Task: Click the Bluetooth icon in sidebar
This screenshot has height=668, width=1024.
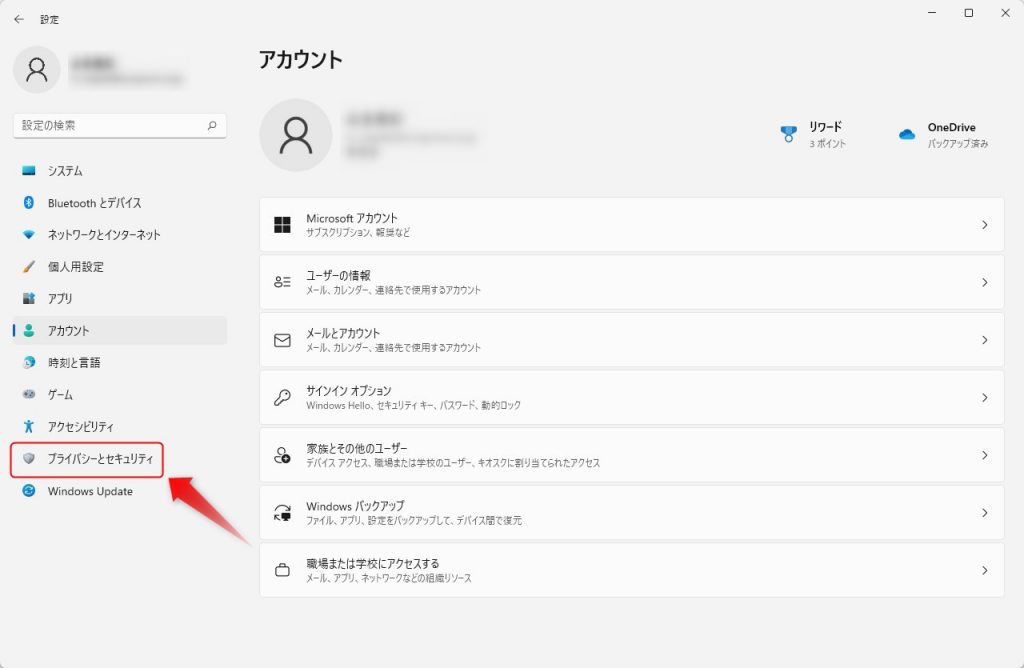Action: click(29, 202)
